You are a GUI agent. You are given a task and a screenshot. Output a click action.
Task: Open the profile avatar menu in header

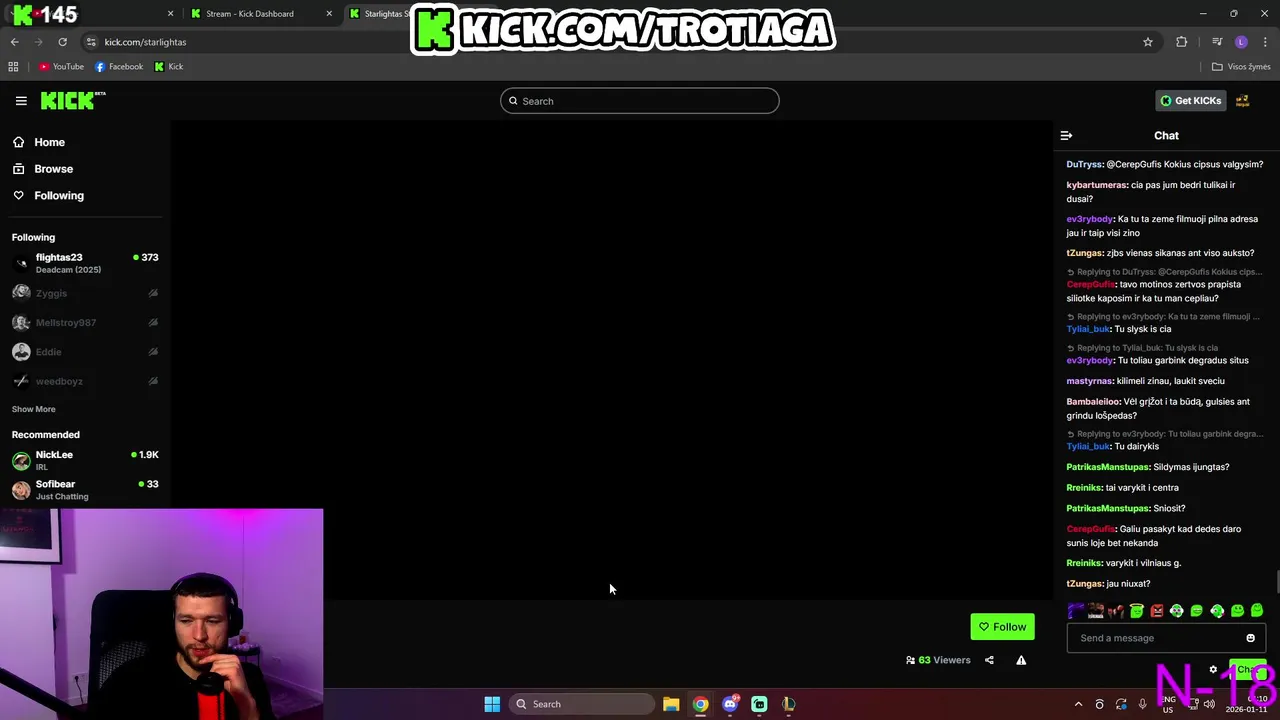(1243, 101)
